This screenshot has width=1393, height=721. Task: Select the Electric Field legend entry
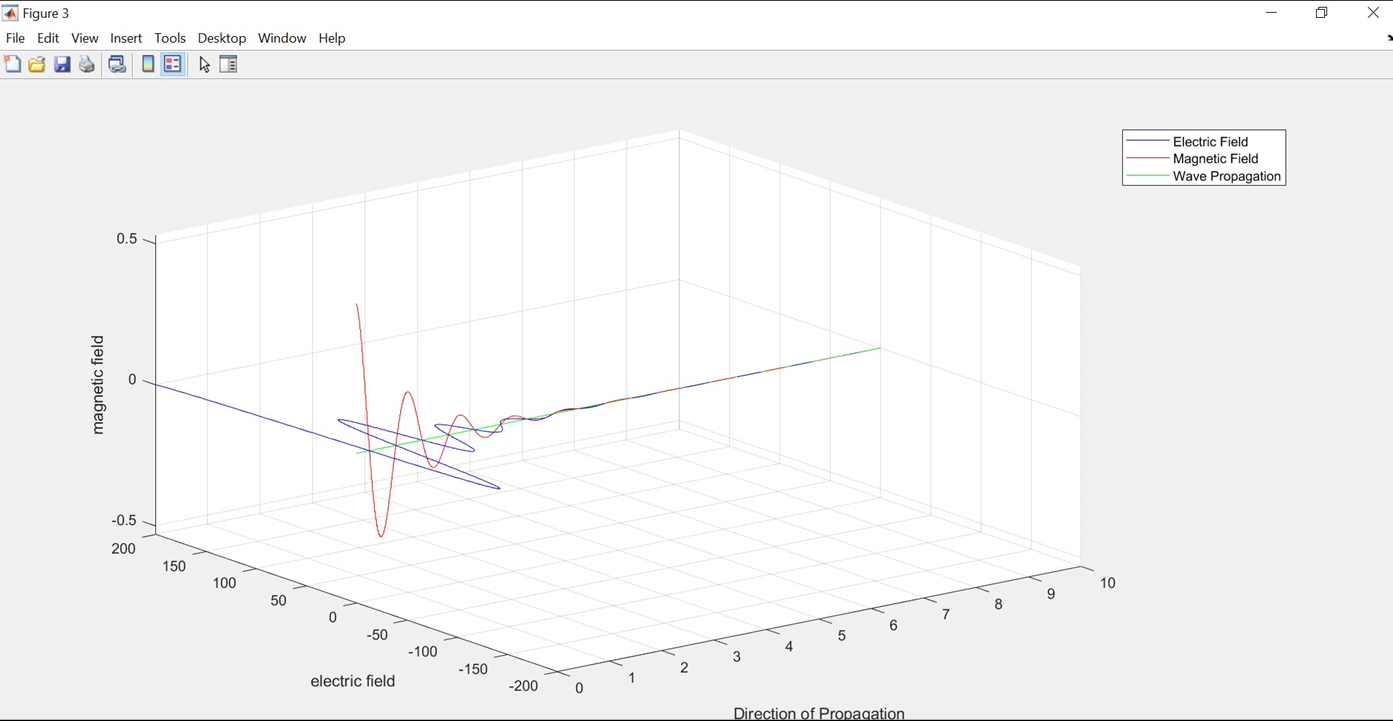coord(1209,141)
